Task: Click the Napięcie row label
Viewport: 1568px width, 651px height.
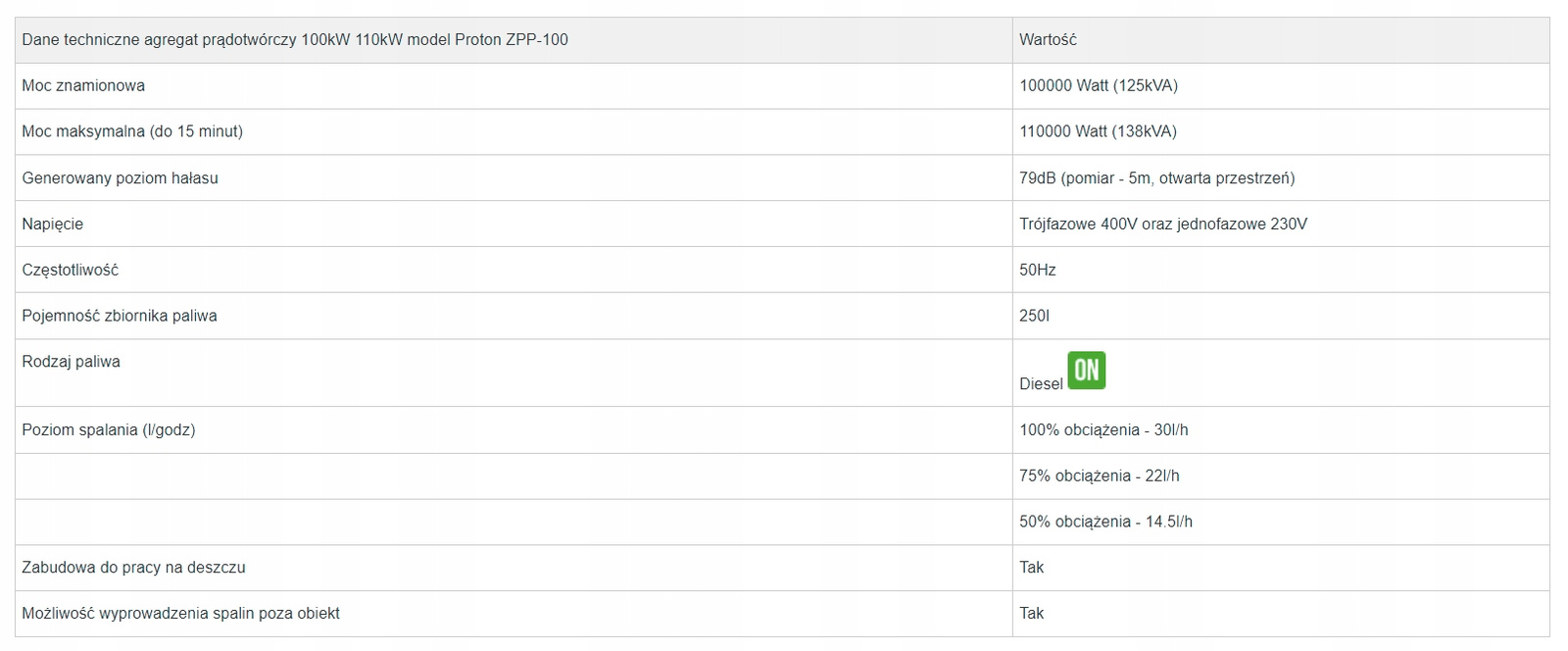Action: 53,225
